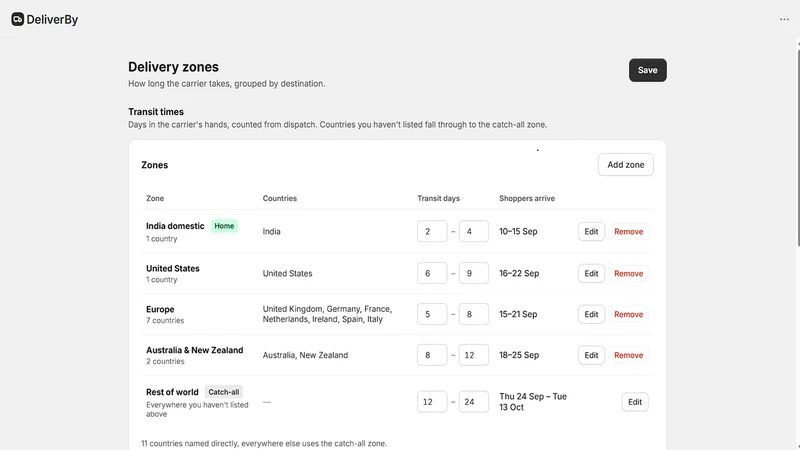Focus Rest of world minimum transit days
Screen dimensions: 800x450
[432, 402]
